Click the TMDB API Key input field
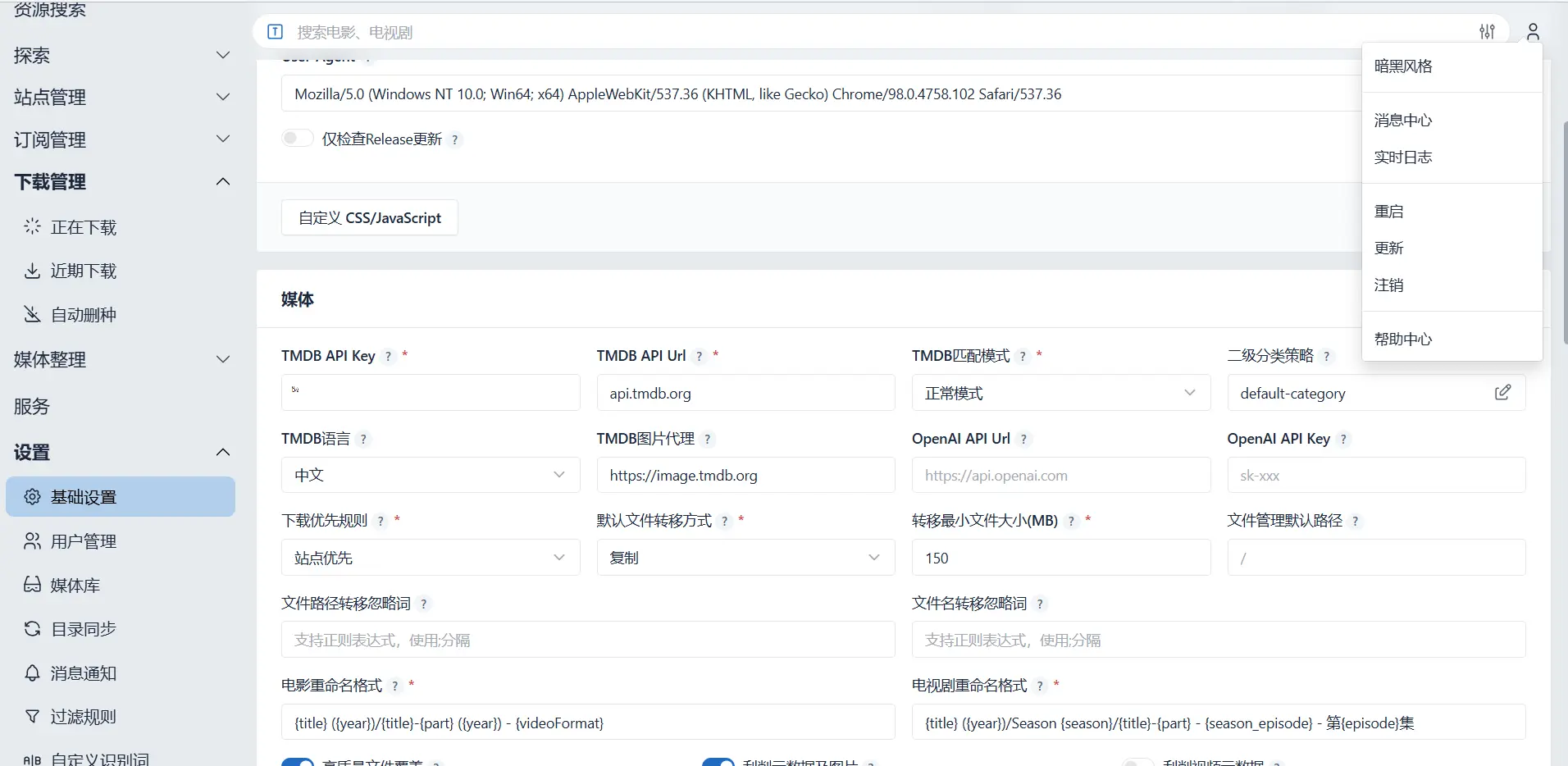Viewport: 1568px width, 766px height. [431, 393]
